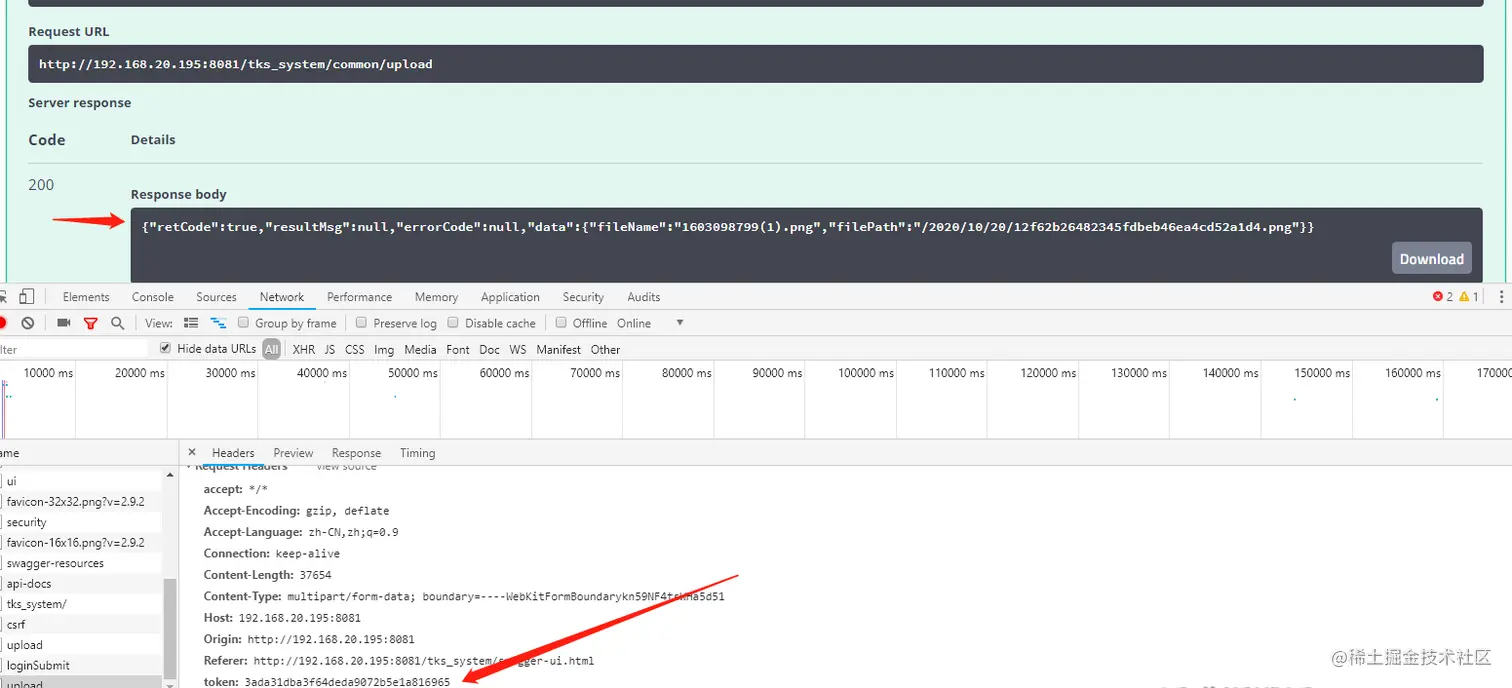Click the response body JSON text
Image resolution: width=1512 pixels, height=688 pixels.
pos(728,227)
